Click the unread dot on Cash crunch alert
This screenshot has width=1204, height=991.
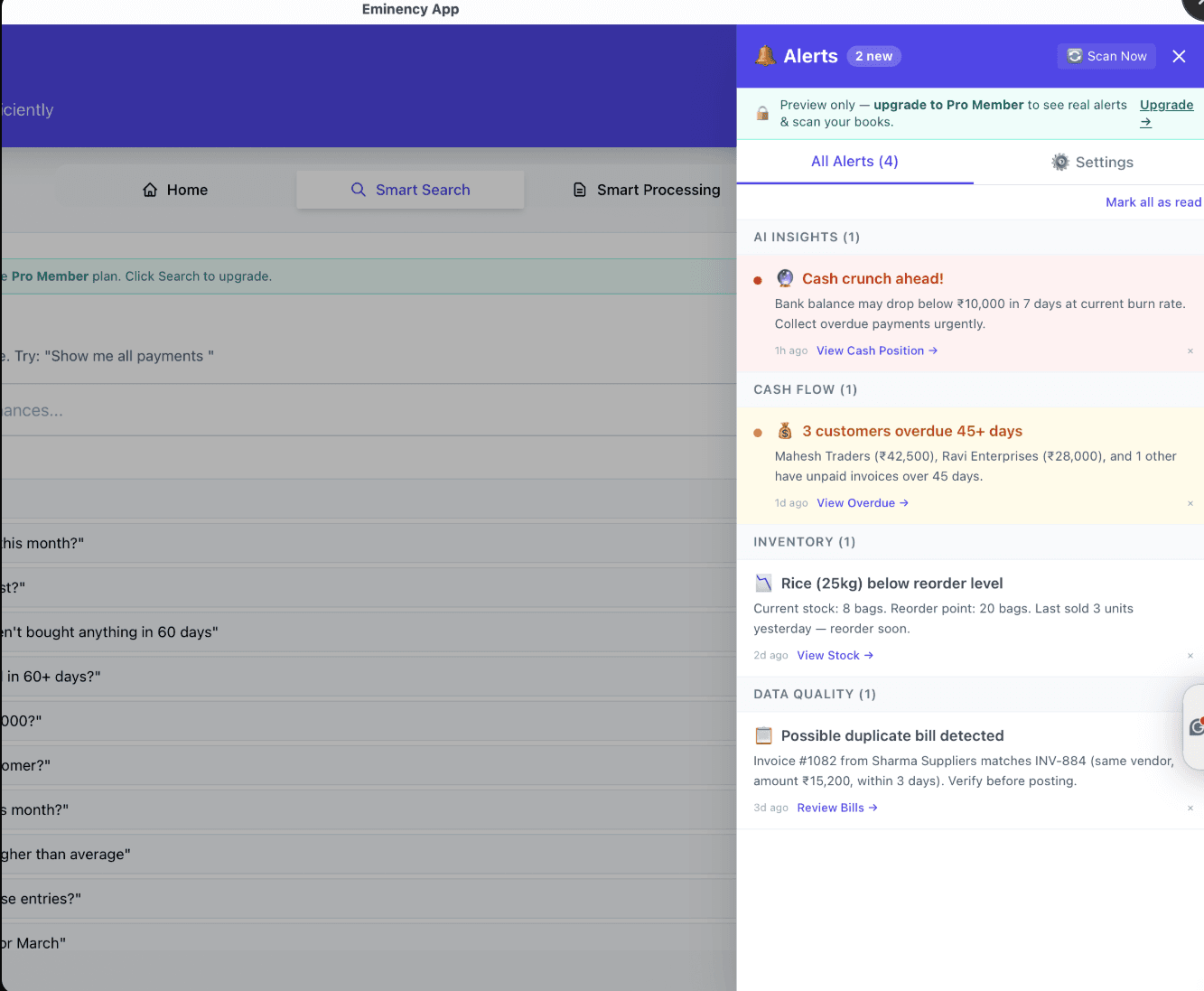[x=758, y=280]
